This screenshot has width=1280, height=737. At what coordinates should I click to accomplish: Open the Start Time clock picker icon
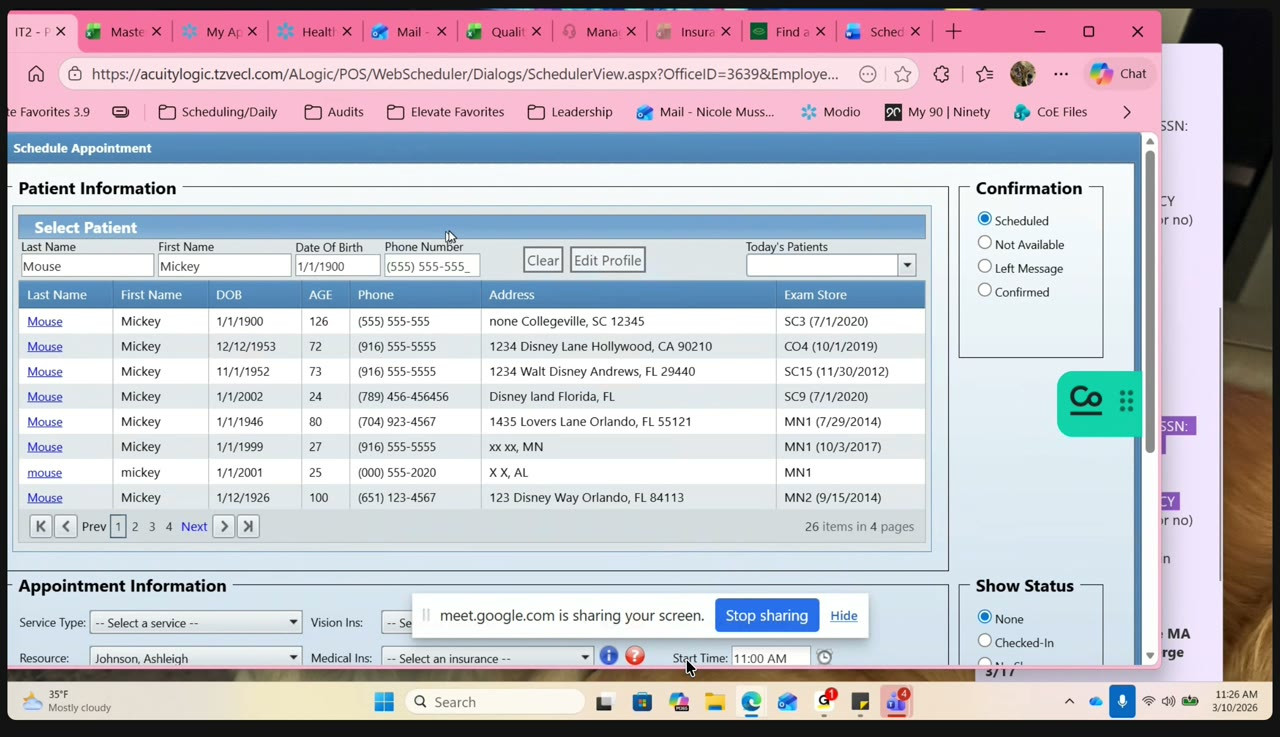click(x=824, y=657)
